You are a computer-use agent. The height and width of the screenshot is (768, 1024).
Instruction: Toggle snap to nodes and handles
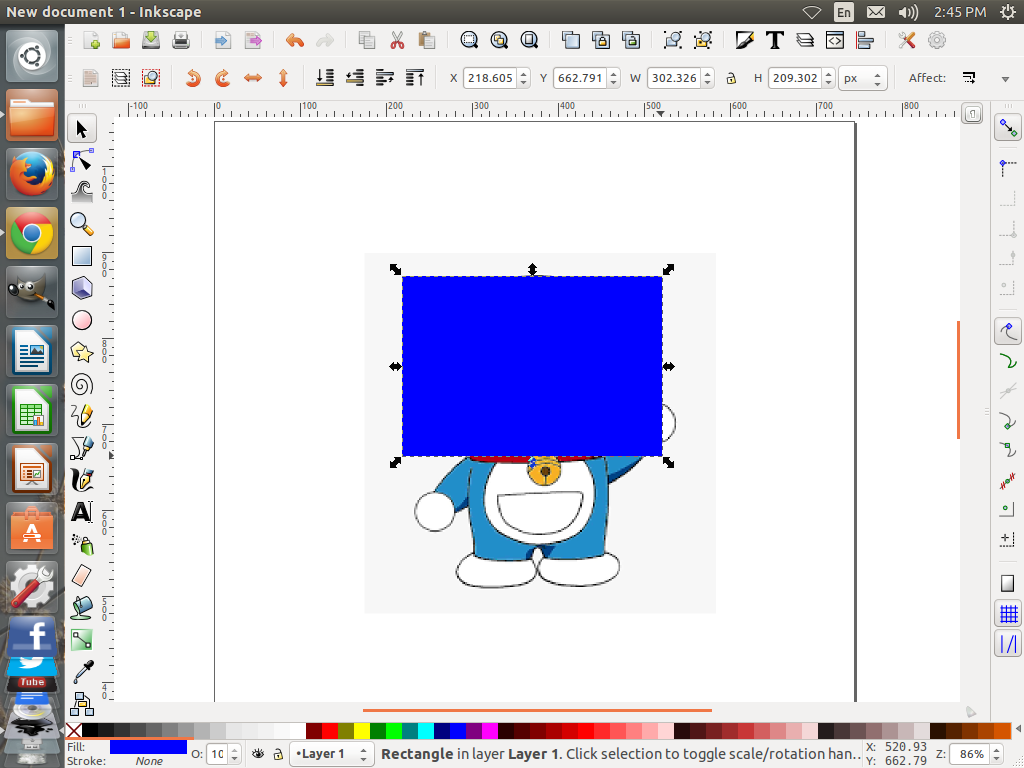[1008, 332]
